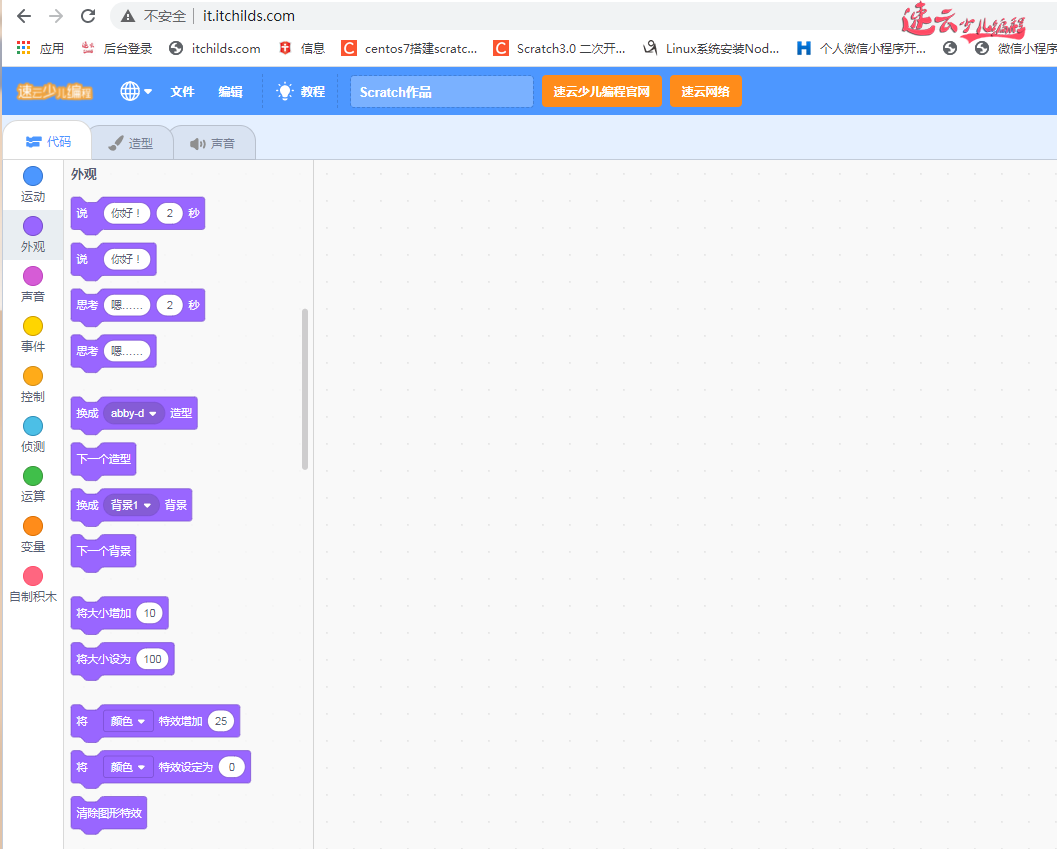Open the 侦测 (Sensing) block category
This screenshot has width=1057, height=849.
click(x=33, y=427)
